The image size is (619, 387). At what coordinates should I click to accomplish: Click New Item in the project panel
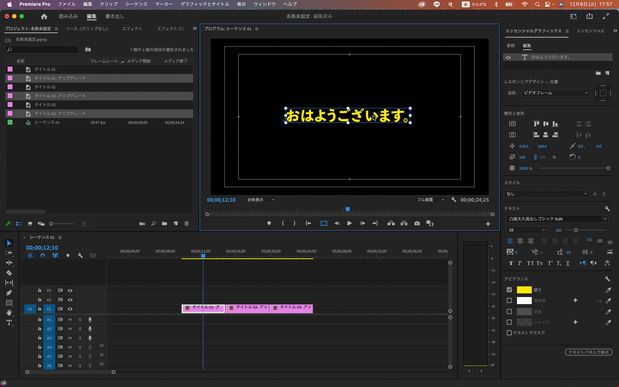click(x=176, y=224)
